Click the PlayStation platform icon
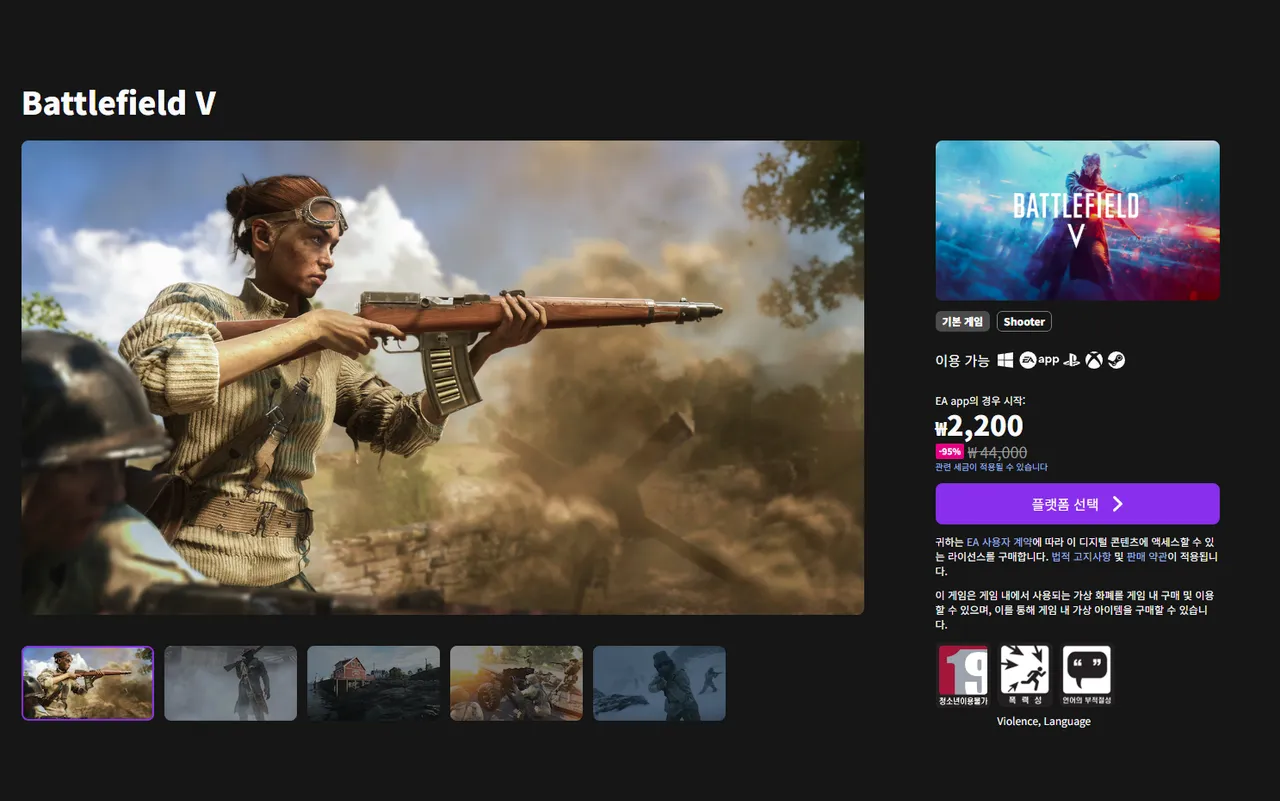Screen dimensions: 1280x801 point(1072,360)
